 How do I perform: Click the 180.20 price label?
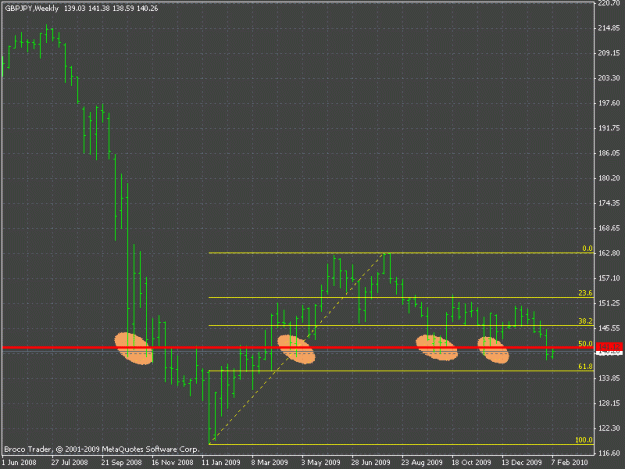(x=609, y=178)
